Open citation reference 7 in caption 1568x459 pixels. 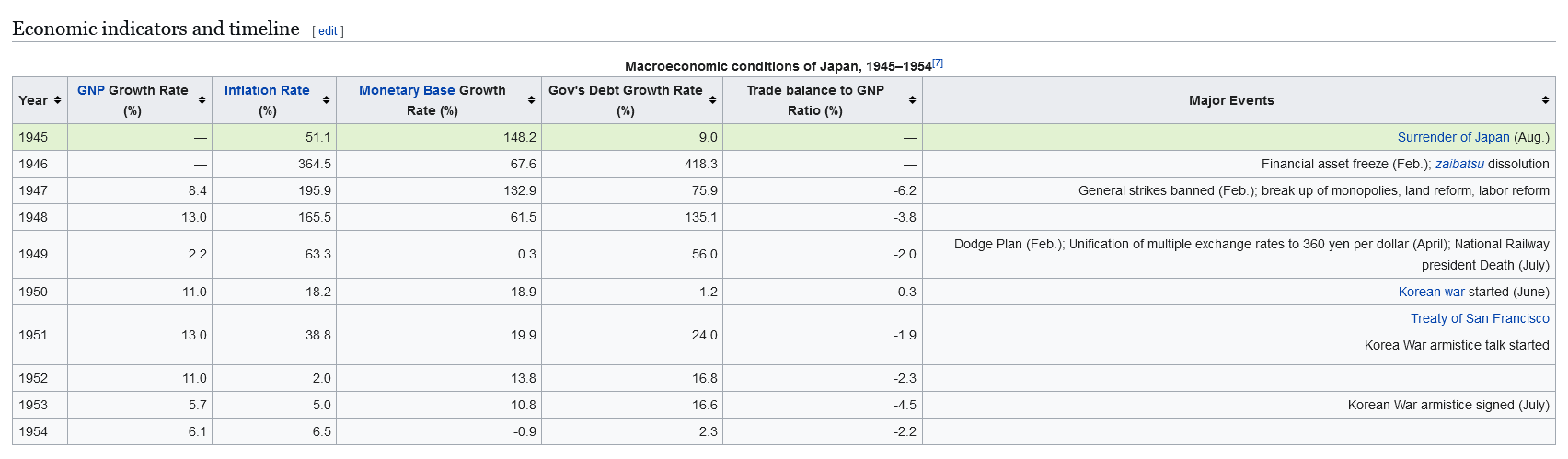[938, 63]
